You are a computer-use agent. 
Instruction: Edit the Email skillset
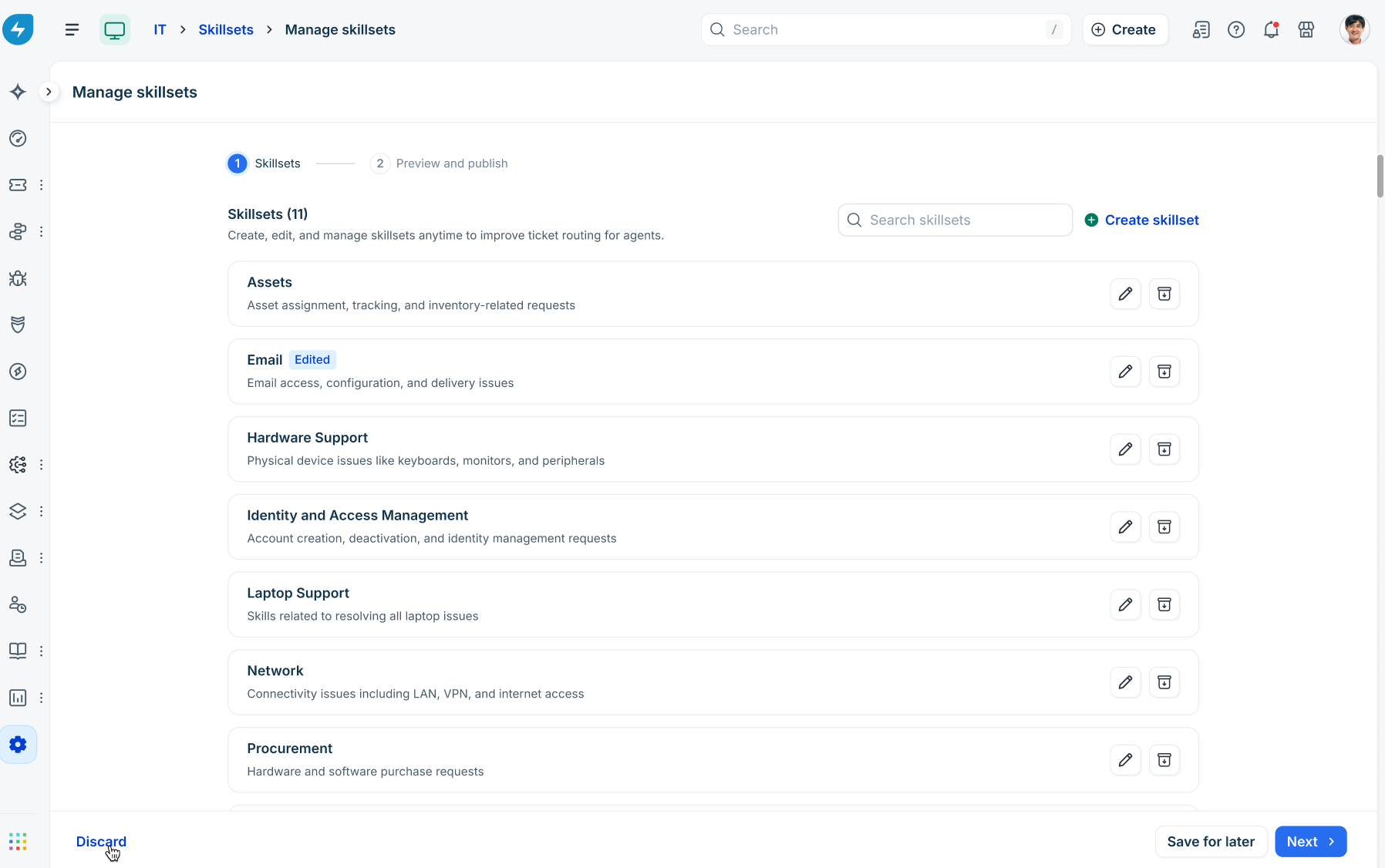click(x=1125, y=372)
